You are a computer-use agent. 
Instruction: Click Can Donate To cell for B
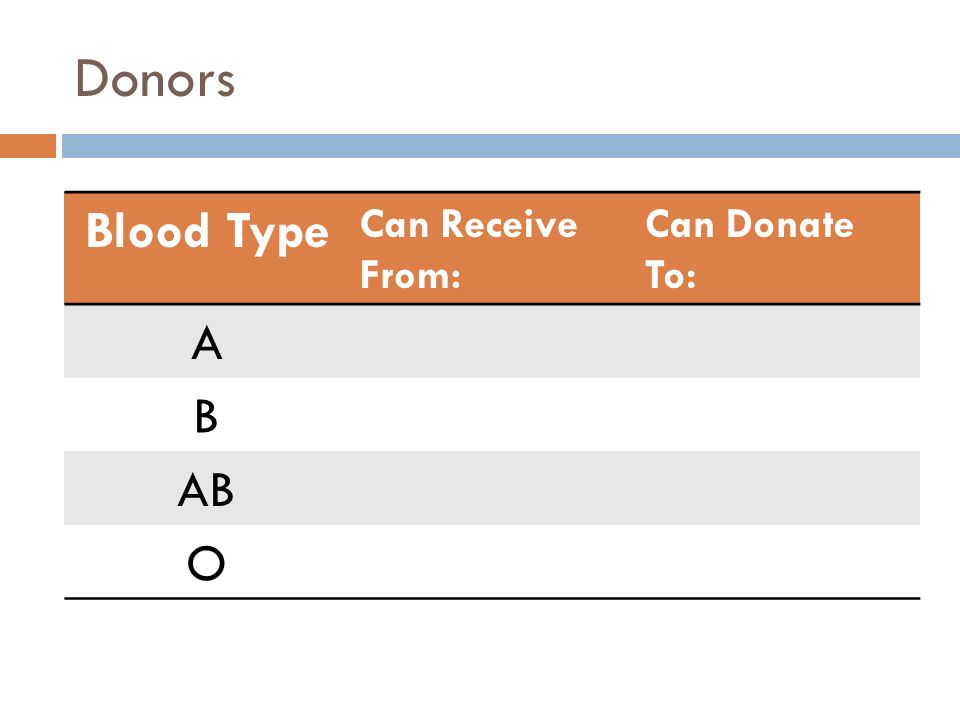coord(777,415)
